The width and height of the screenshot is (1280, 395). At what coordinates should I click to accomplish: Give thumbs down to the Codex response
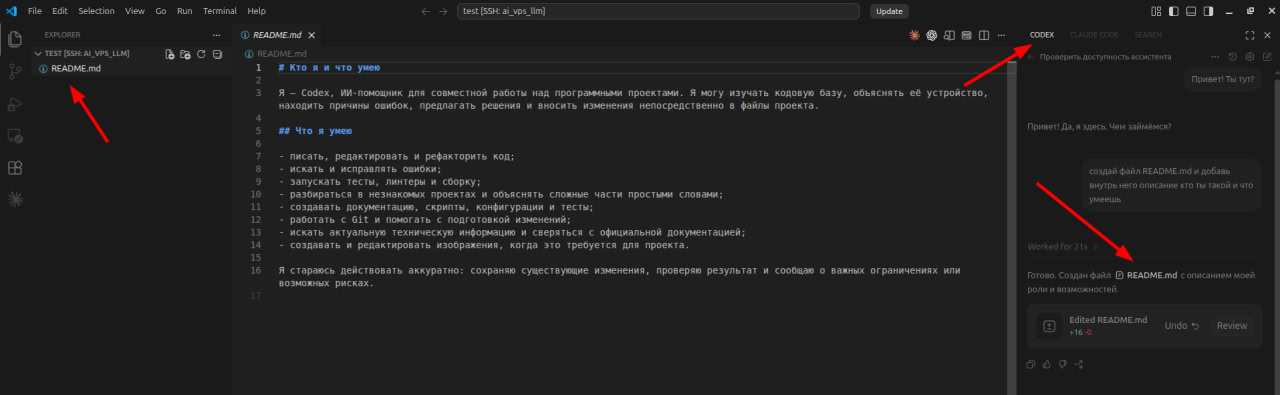tap(1062, 364)
